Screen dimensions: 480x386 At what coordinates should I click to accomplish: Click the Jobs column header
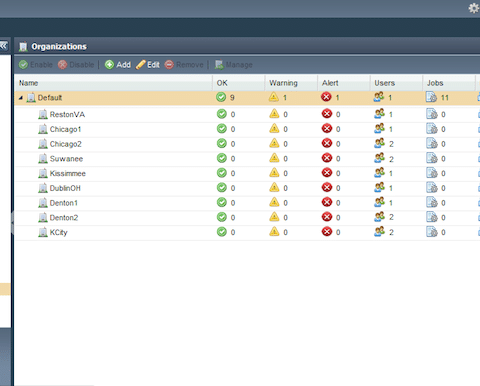point(449,83)
